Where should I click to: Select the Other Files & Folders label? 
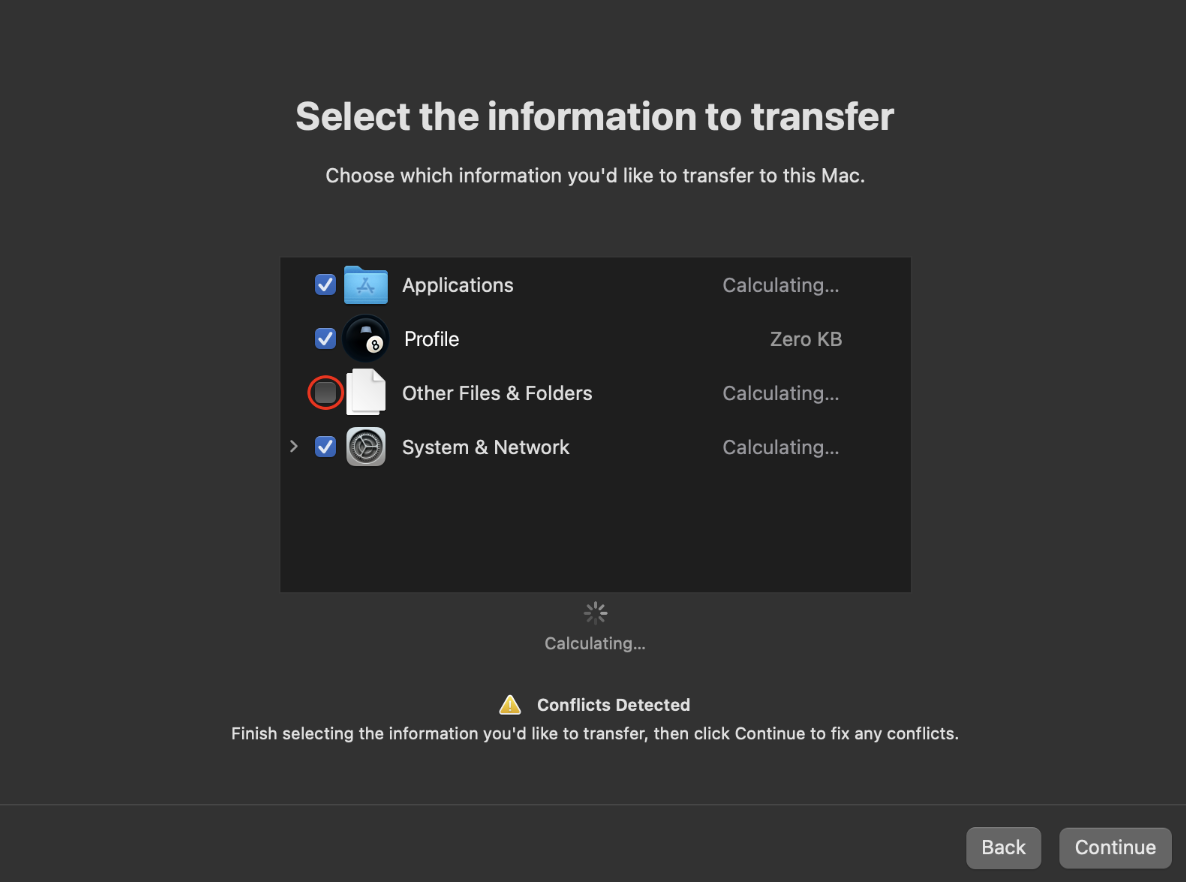click(497, 393)
